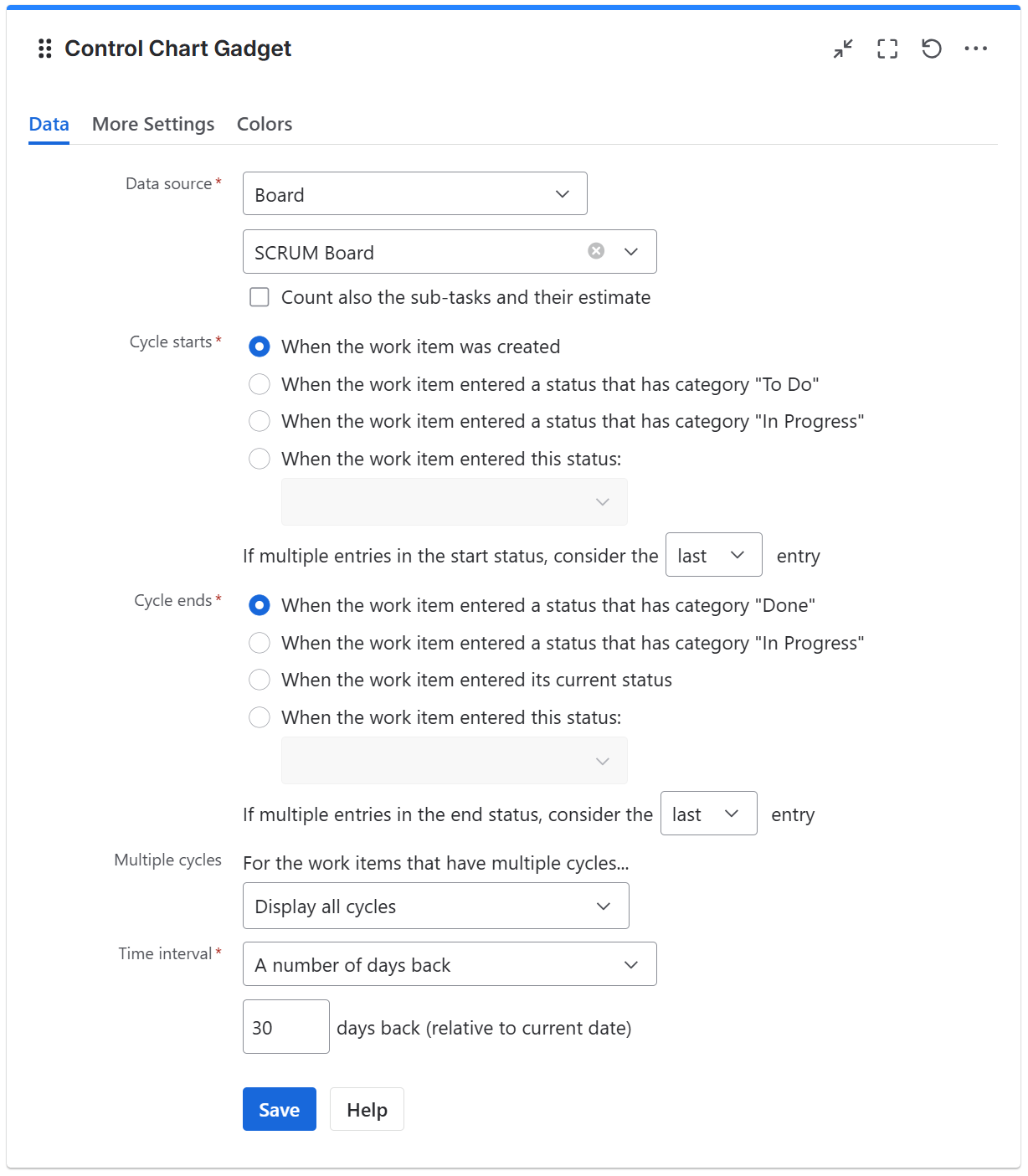Clear the SCRUM Board selection

[x=595, y=251]
